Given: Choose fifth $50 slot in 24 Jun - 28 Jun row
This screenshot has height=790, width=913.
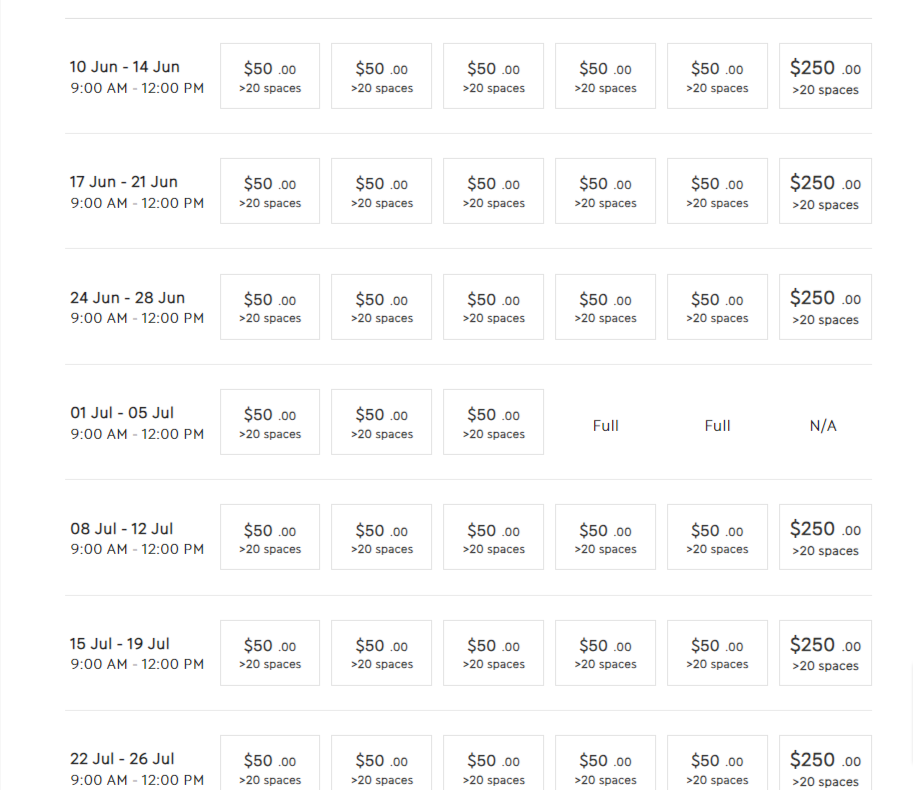Looking at the screenshot, I should [717, 307].
